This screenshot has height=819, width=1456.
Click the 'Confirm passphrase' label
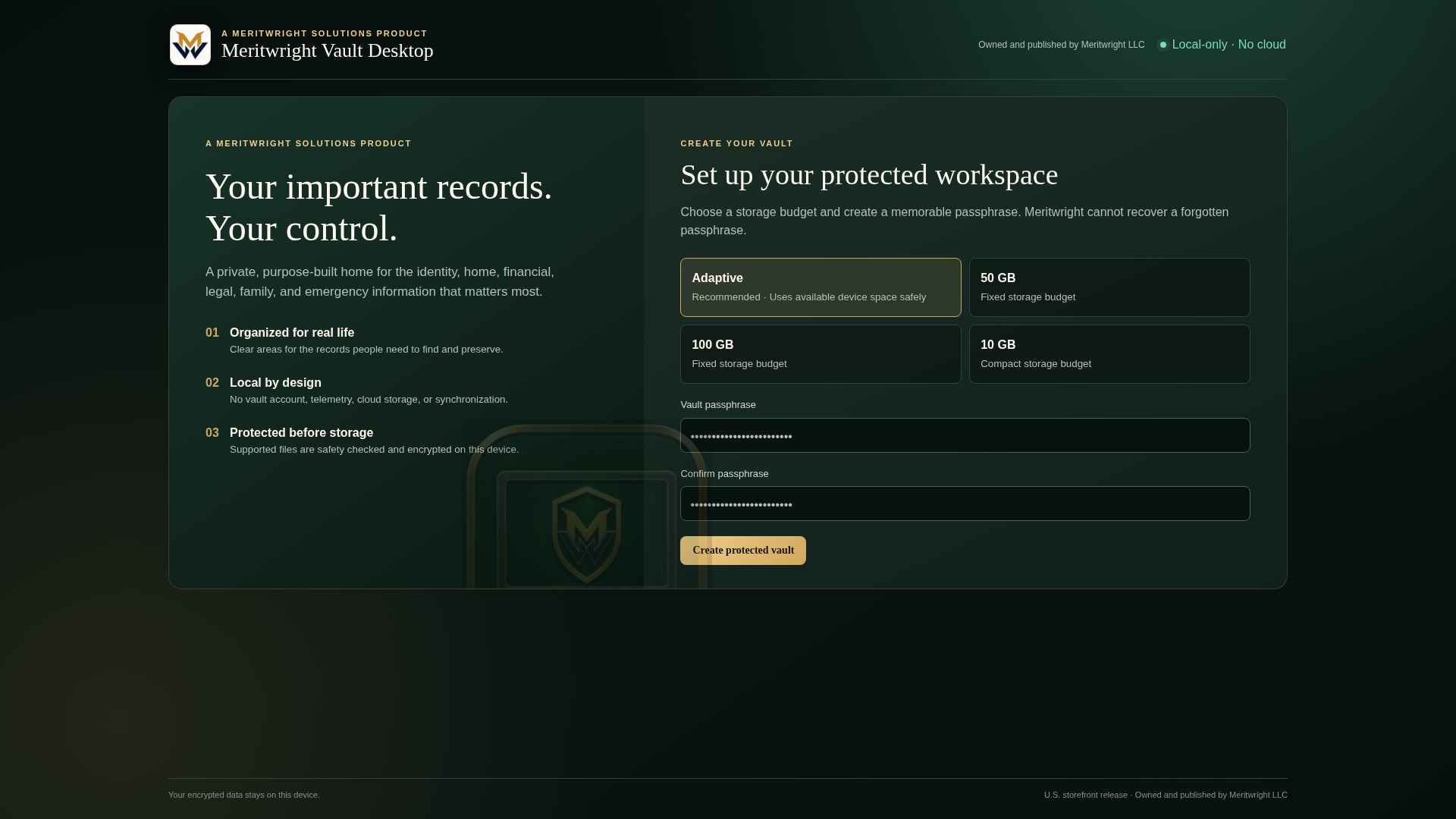click(x=724, y=474)
